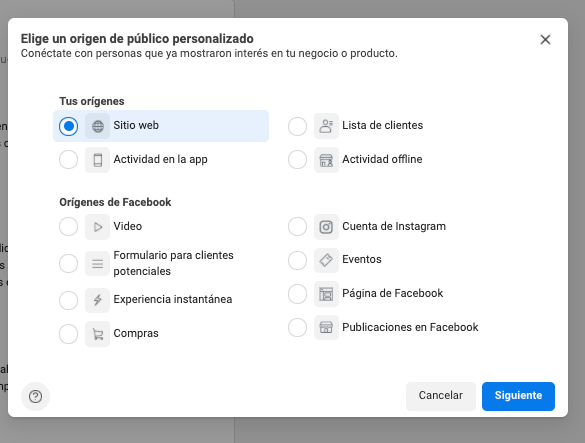The width and height of the screenshot is (585, 443).
Task: Open help with the question mark icon
Action: [x=35, y=396]
